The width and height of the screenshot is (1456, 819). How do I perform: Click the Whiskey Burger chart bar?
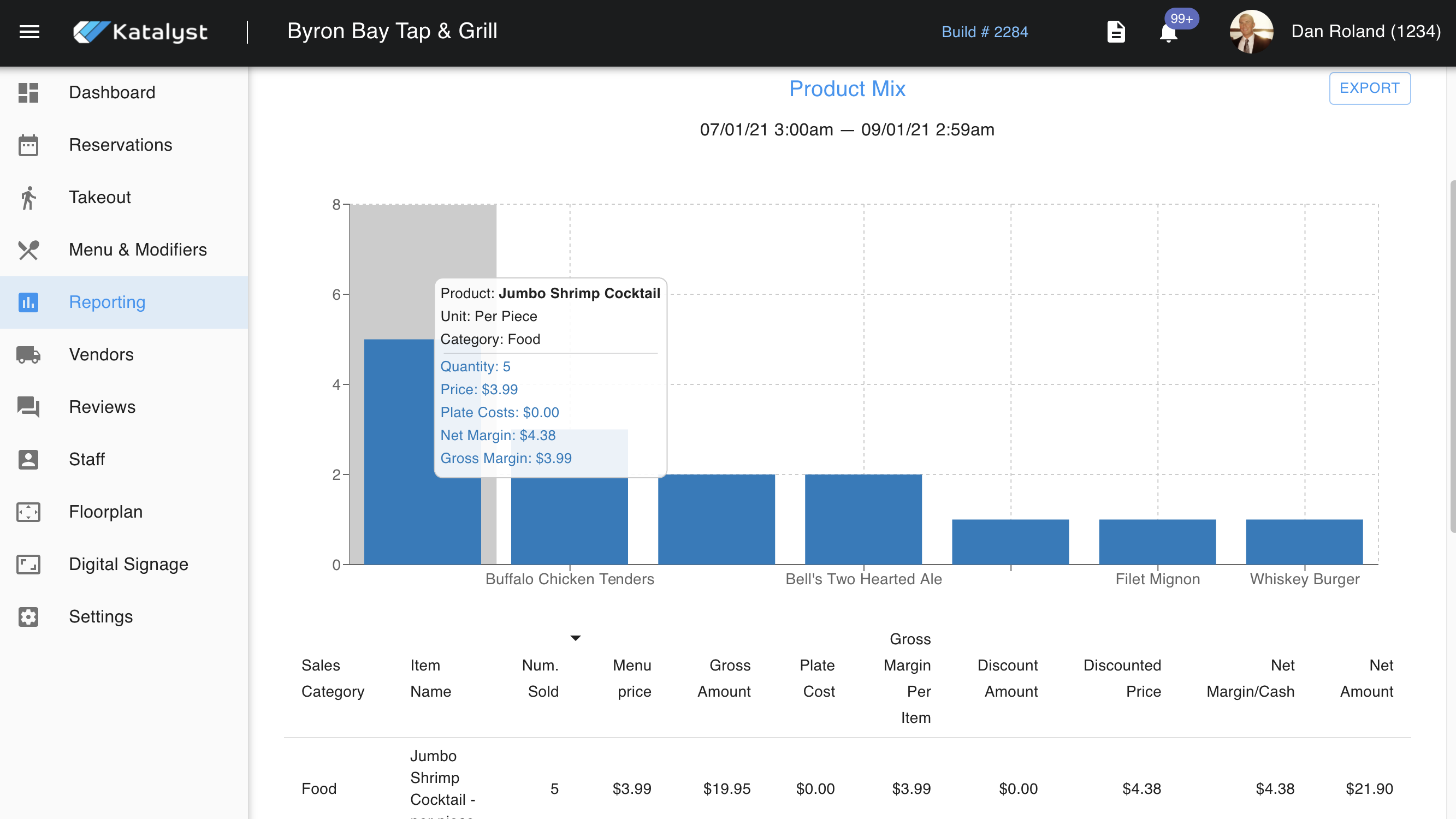pyautogui.click(x=1304, y=542)
